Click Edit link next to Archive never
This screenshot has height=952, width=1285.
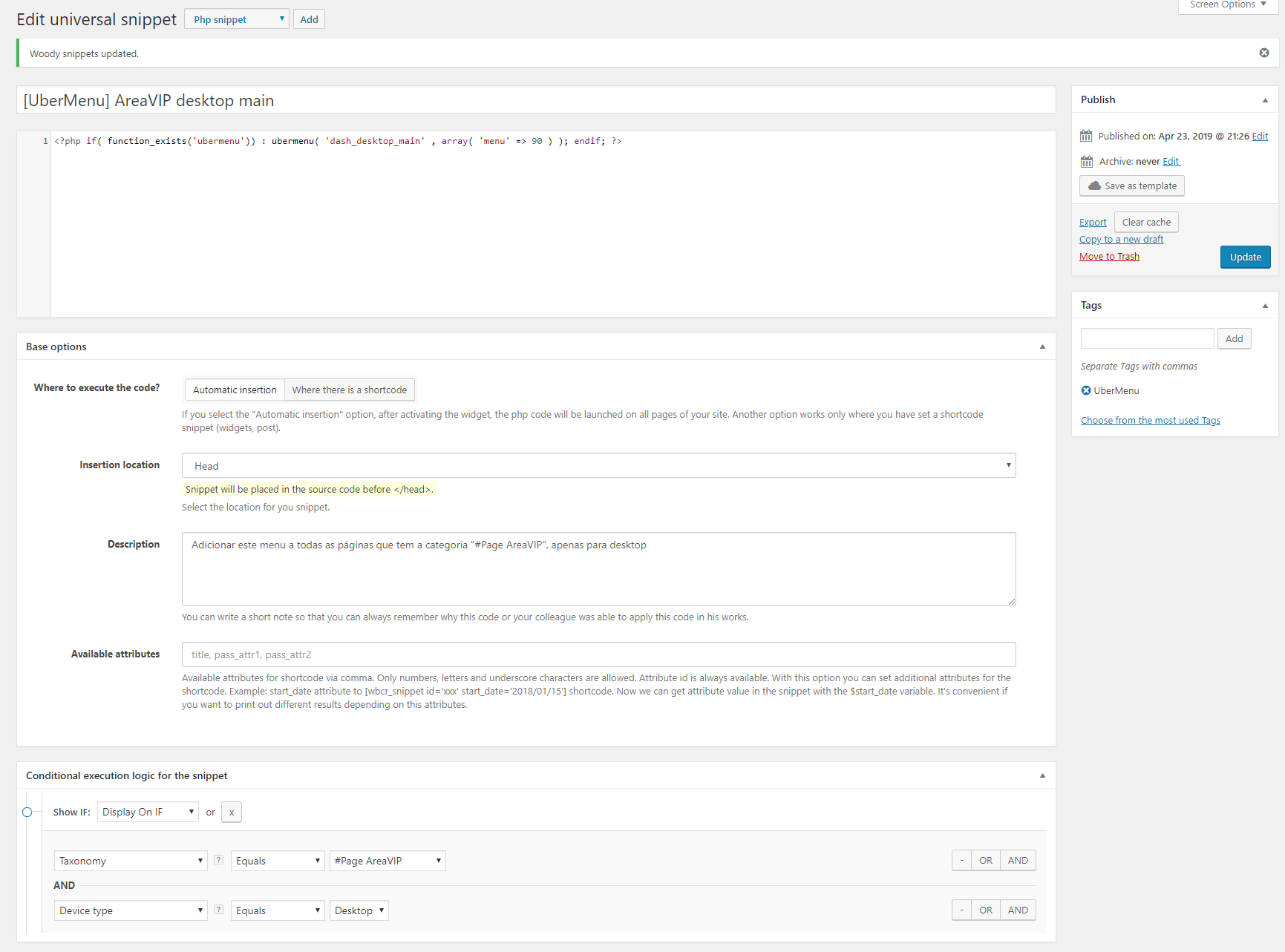tap(1171, 161)
